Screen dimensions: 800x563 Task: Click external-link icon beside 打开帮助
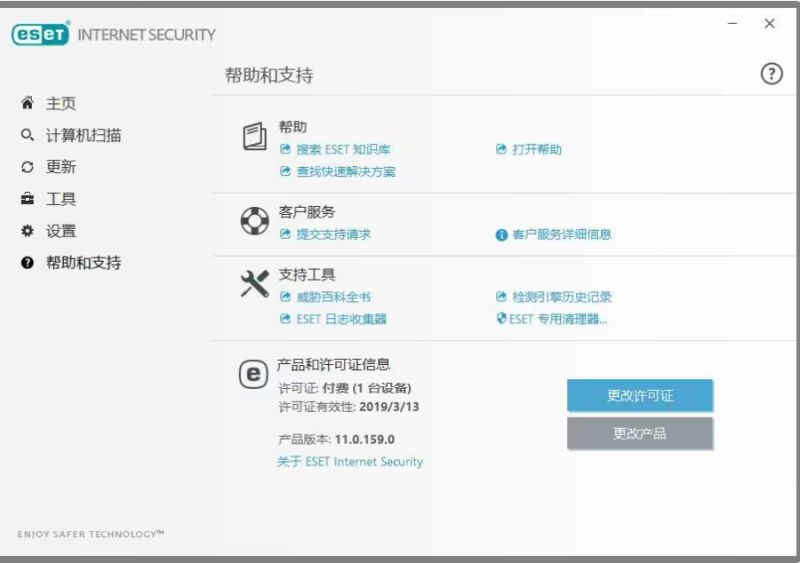click(x=501, y=149)
